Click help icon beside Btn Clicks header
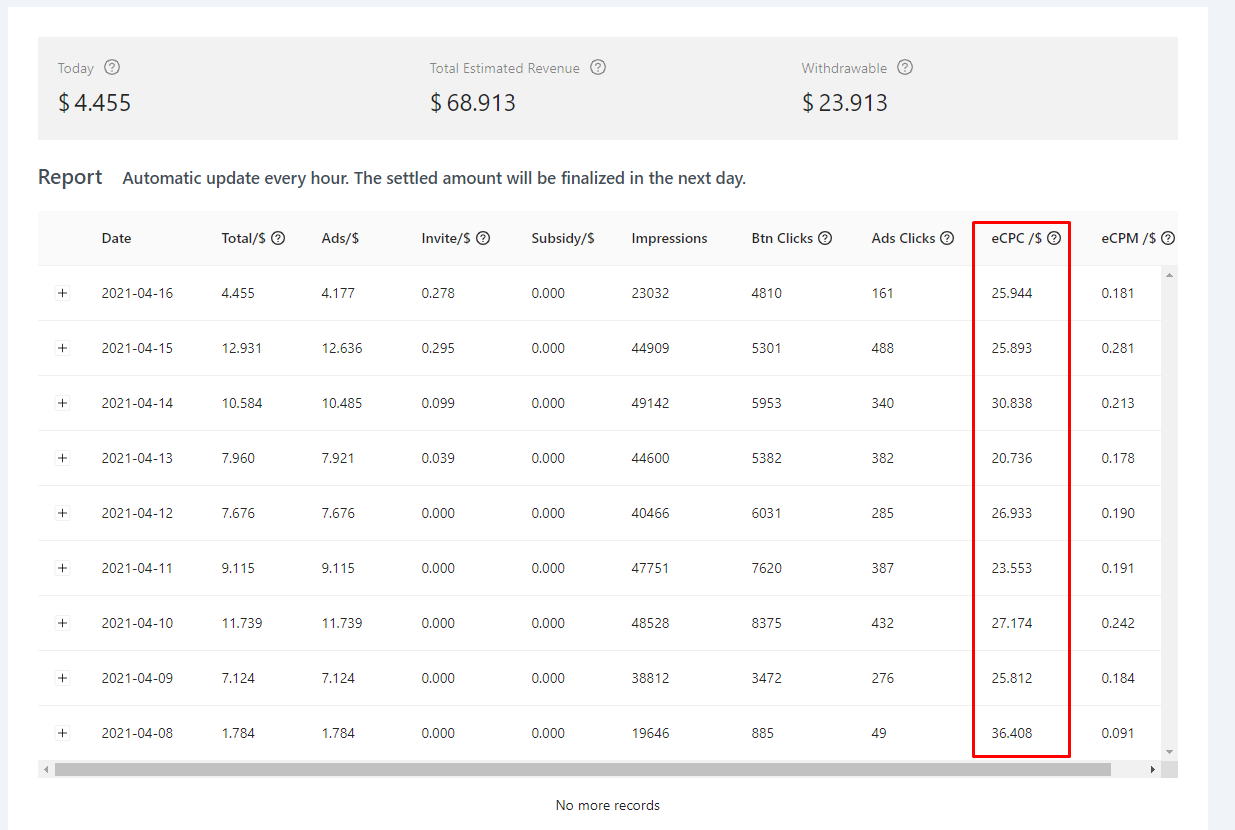Image resolution: width=1235 pixels, height=830 pixels. (x=825, y=238)
